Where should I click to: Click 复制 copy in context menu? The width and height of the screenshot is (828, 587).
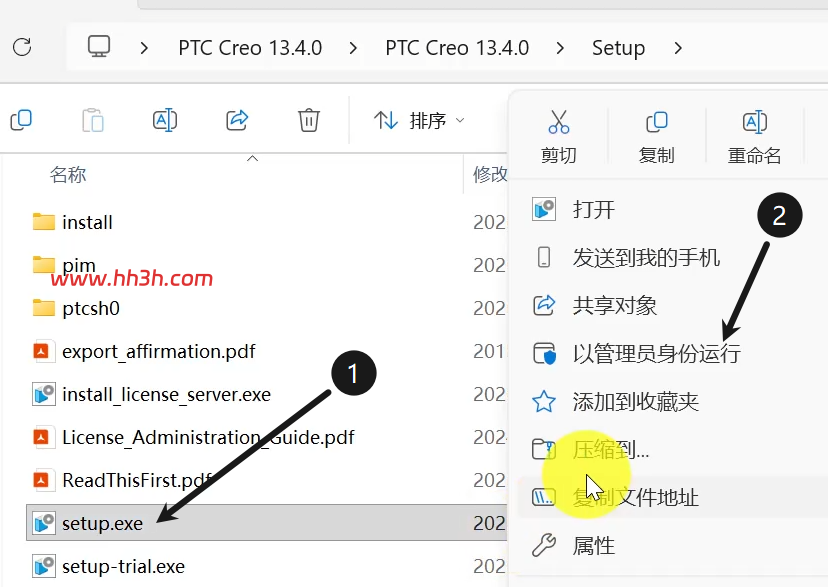click(x=656, y=137)
